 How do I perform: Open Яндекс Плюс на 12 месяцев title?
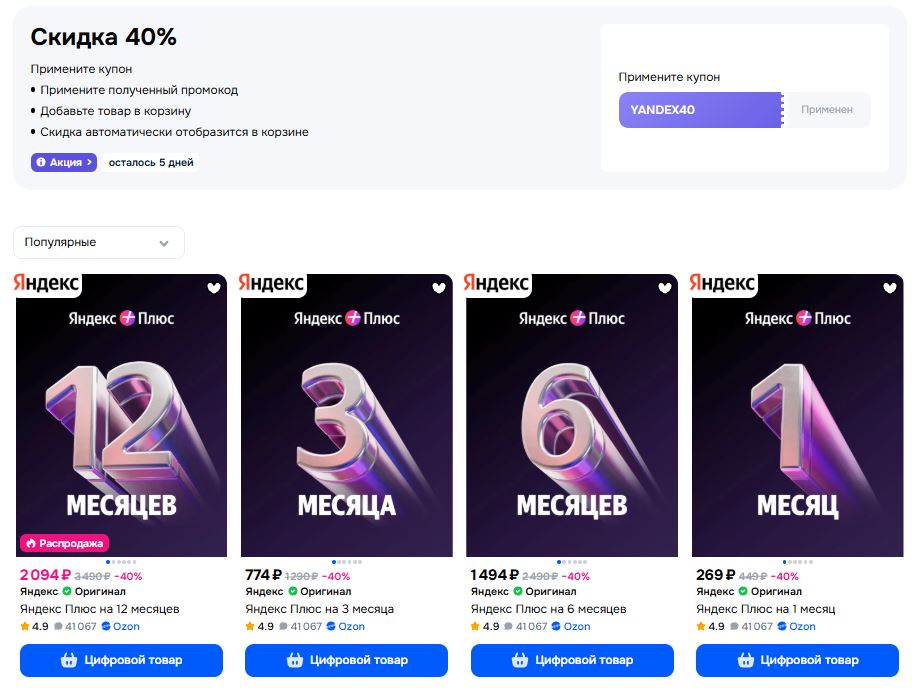point(100,609)
